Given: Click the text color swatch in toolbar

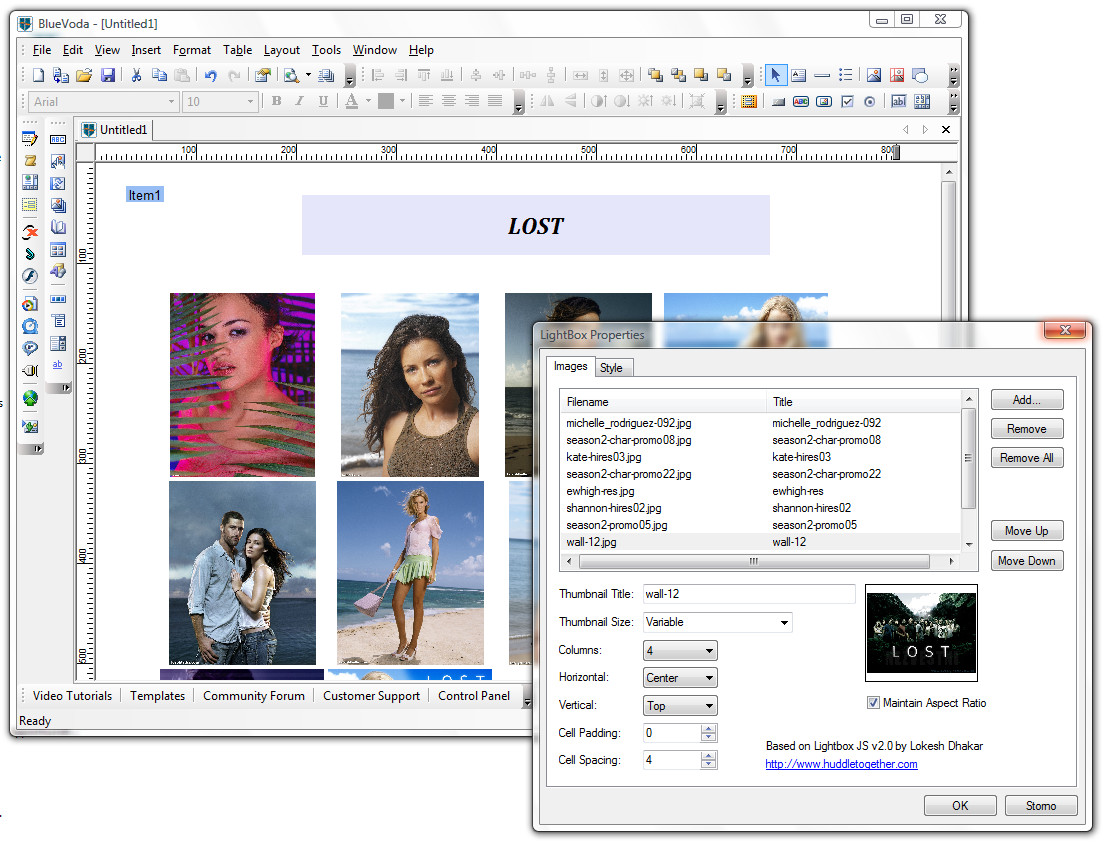Looking at the screenshot, I should [351, 101].
